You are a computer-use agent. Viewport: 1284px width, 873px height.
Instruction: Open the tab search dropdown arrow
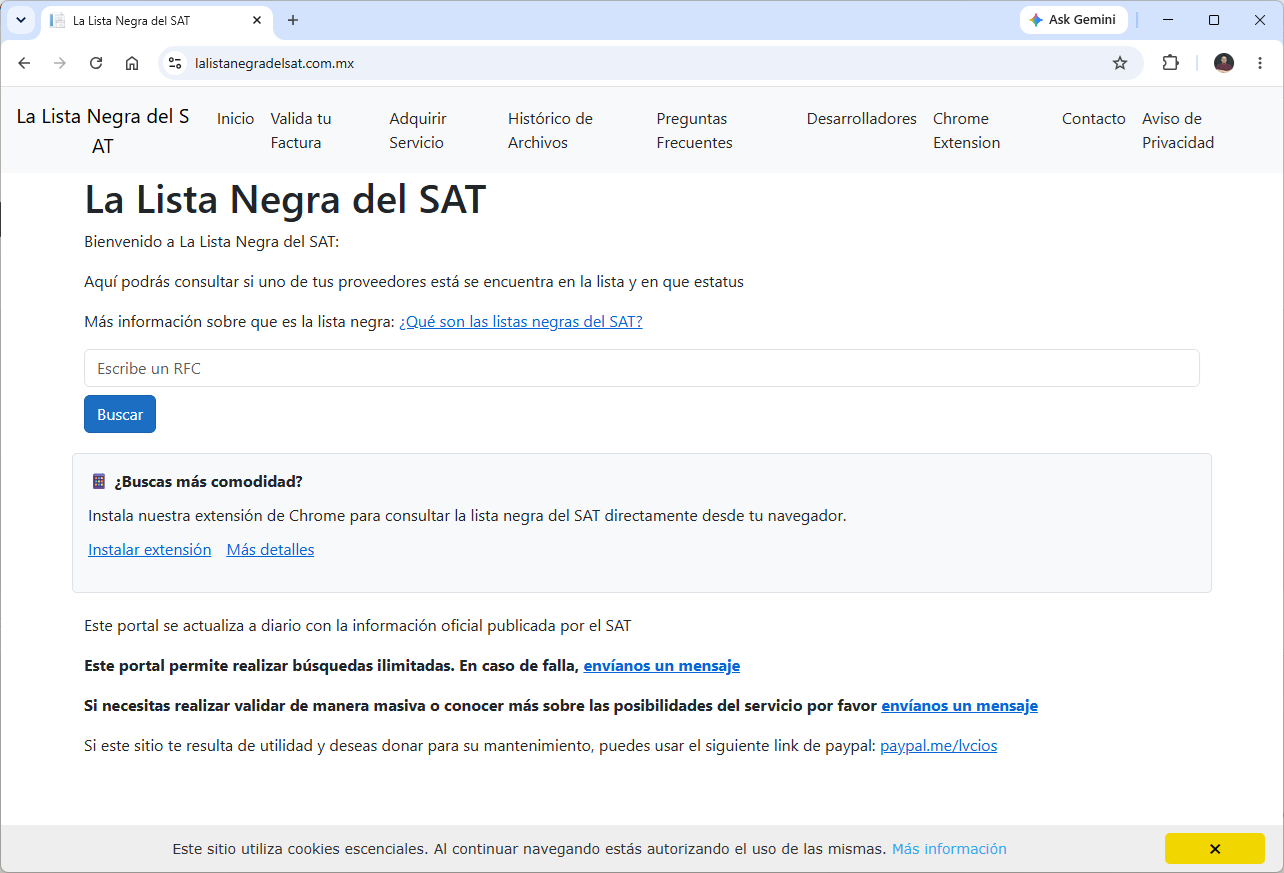[21, 20]
